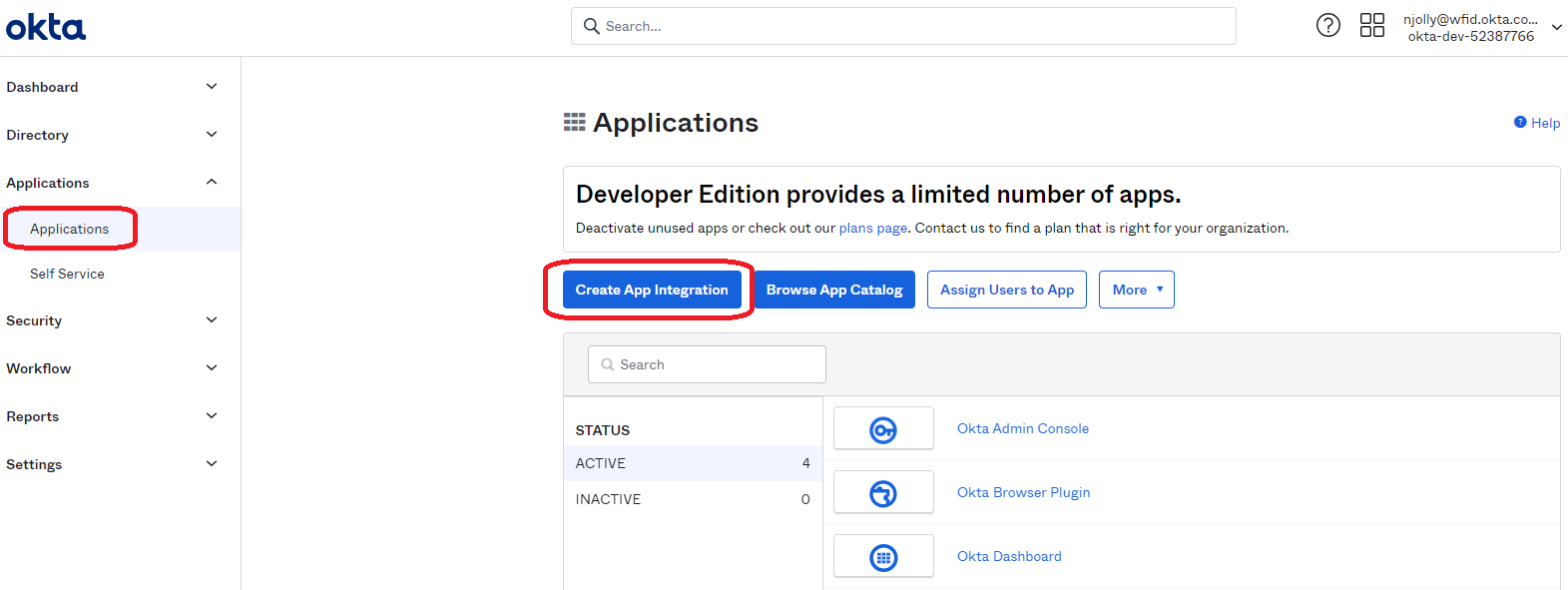Open Okta Dashboard link

point(1009,556)
